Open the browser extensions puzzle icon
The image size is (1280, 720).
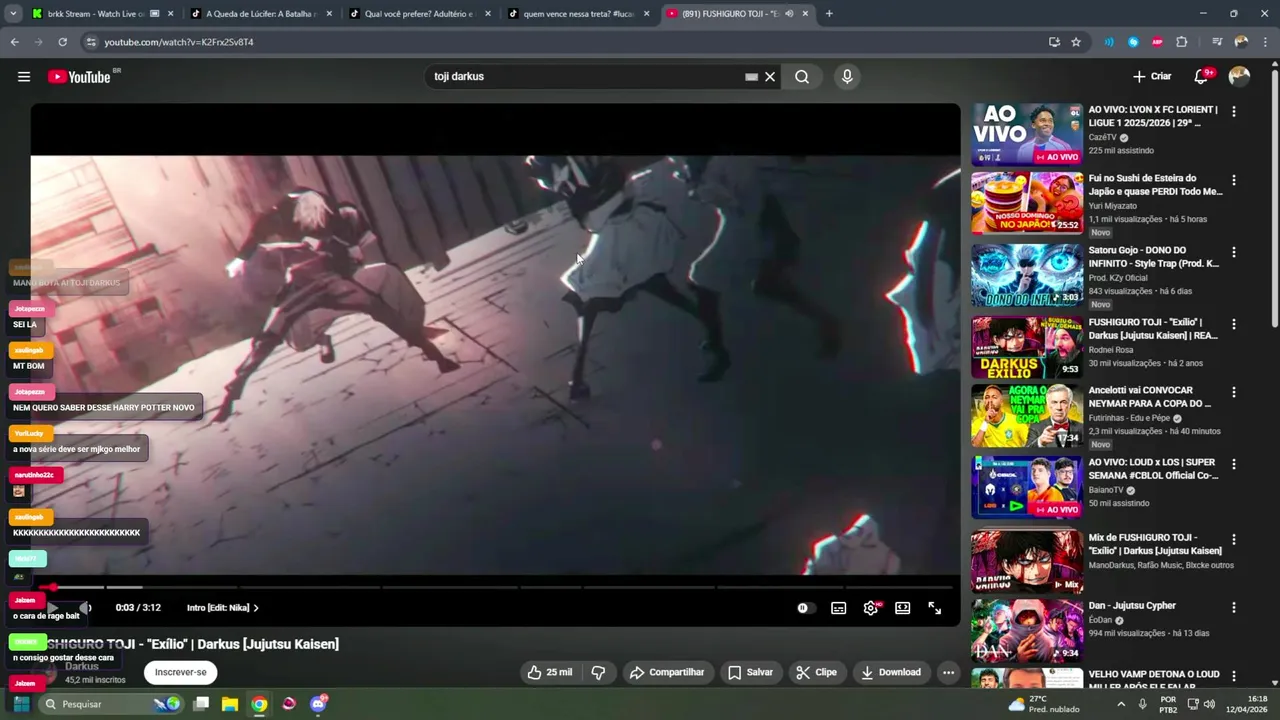coord(1182,42)
